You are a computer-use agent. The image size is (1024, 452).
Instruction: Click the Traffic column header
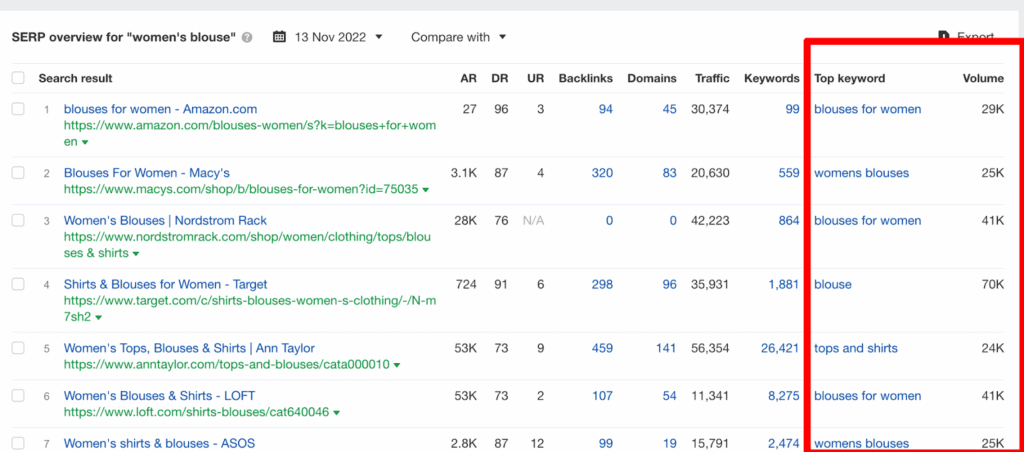(712, 78)
